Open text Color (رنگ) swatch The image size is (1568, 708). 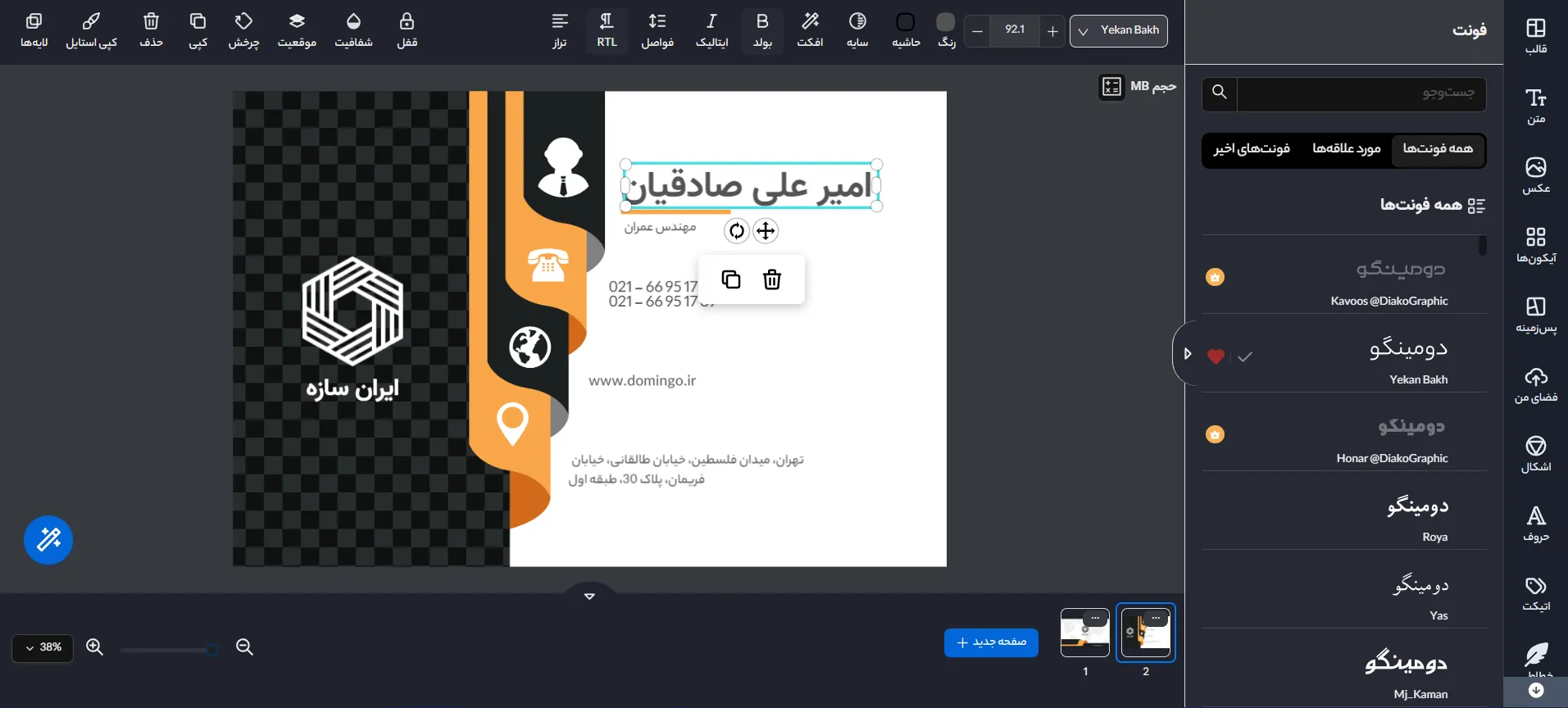(x=946, y=30)
